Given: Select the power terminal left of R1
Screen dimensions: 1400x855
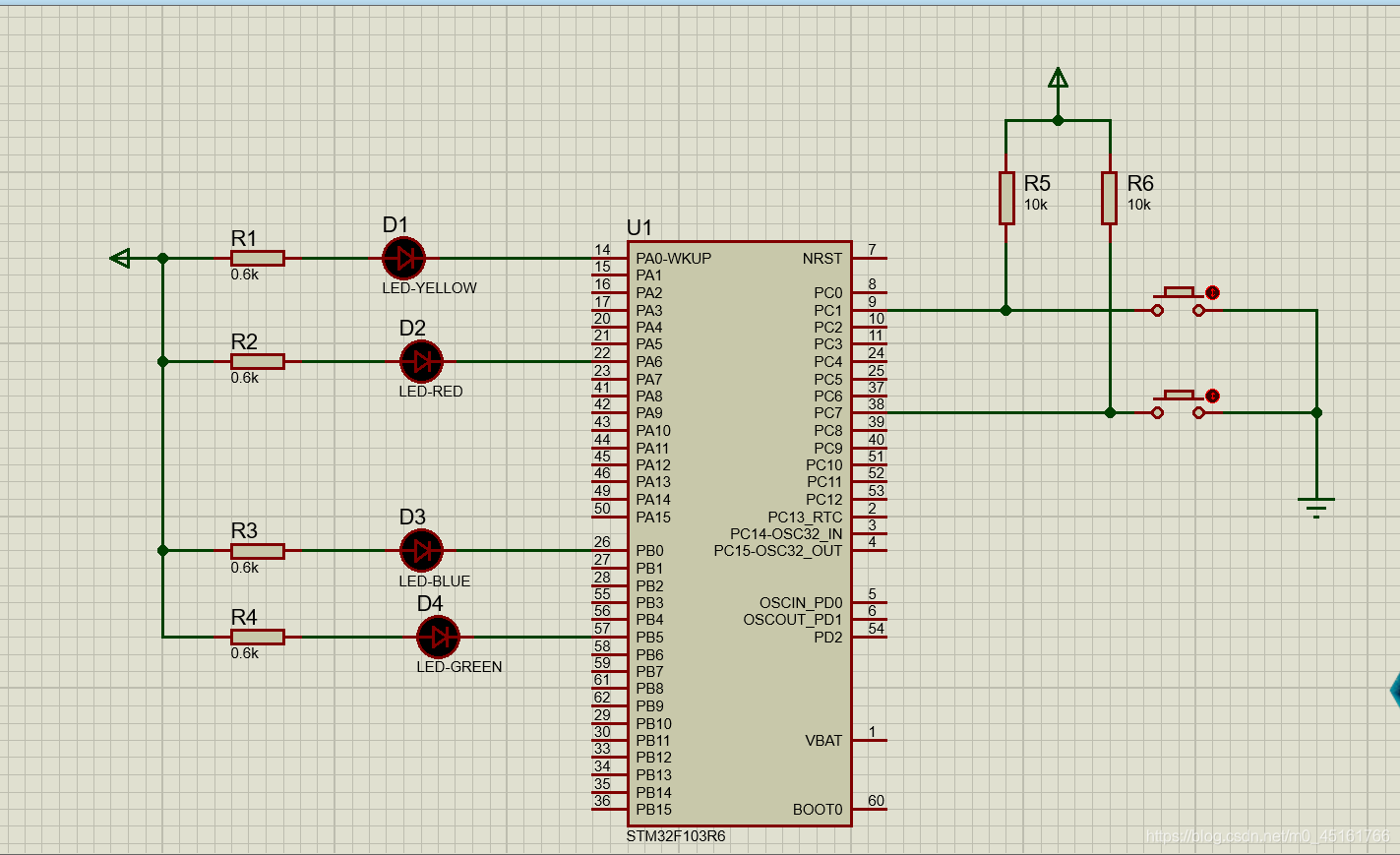Looking at the screenshot, I should tap(120, 259).
